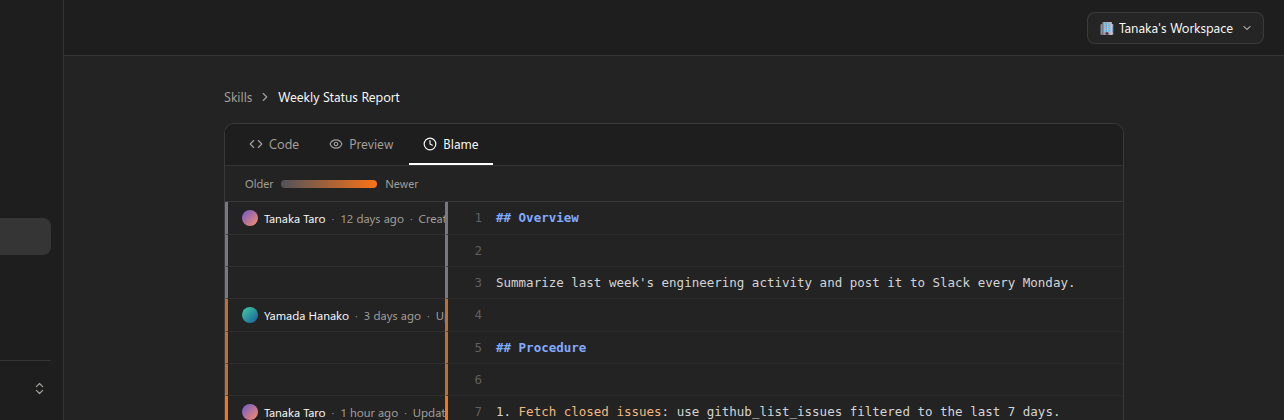Click the Older-Newer color gradient bar
Viewport: 1284px width, 420px height.
click(x=329, y=184)
